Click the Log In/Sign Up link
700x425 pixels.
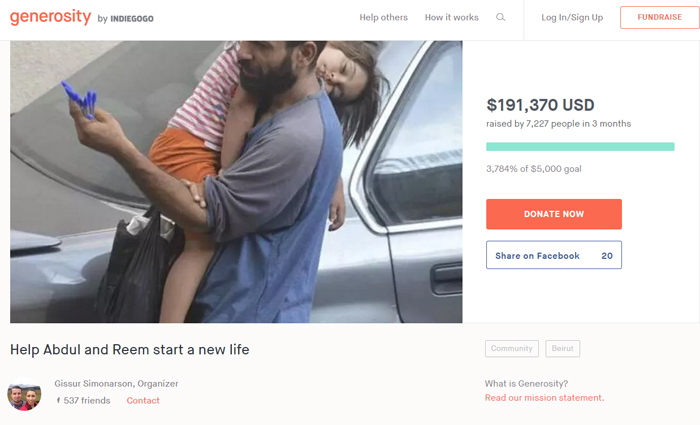[572, 18]
